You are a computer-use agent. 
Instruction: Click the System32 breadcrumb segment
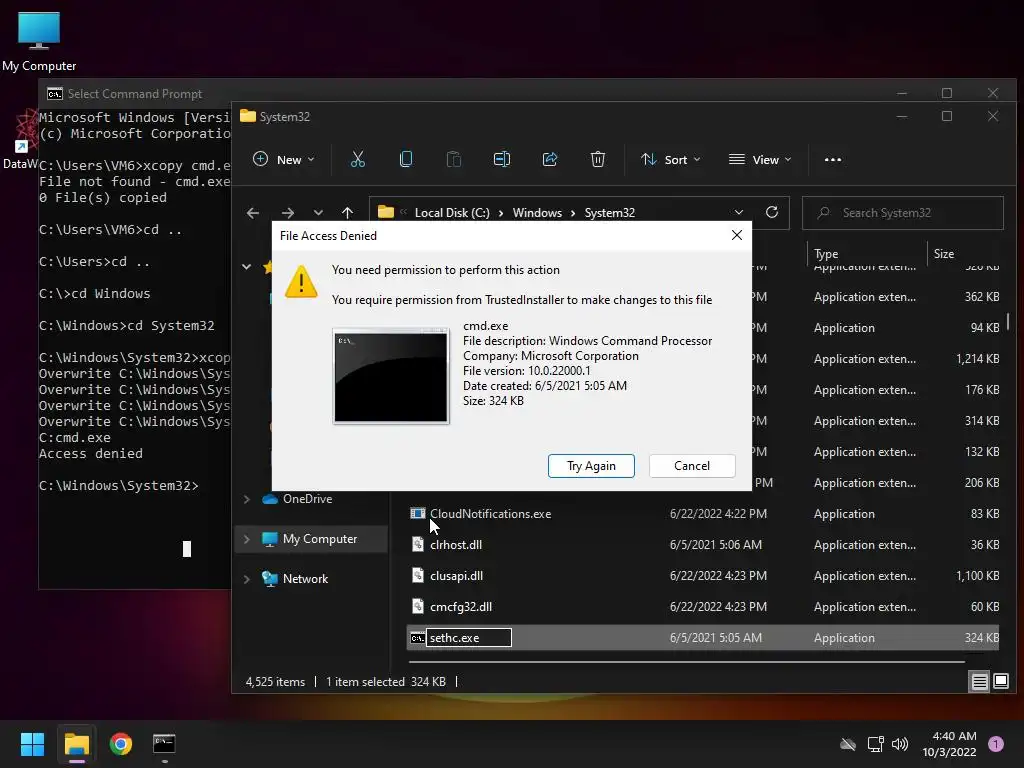click(609, 213)
